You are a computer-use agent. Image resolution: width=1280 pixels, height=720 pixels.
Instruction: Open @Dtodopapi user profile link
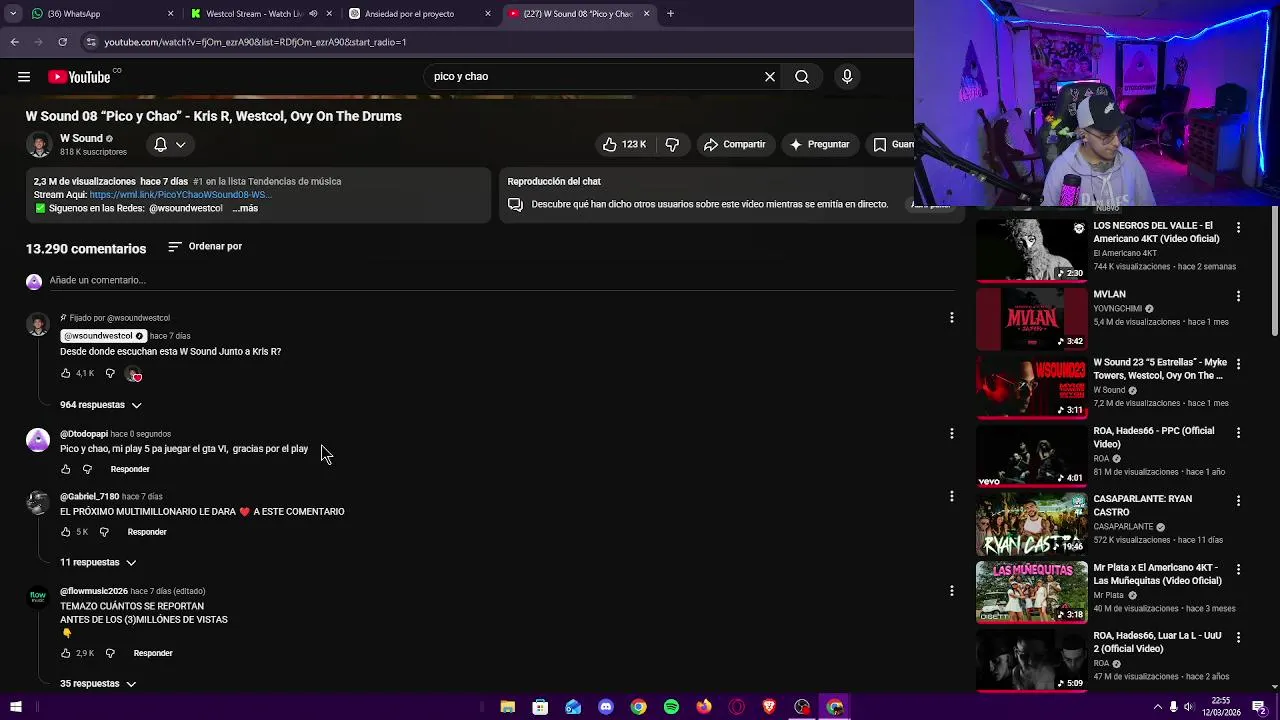point(84,434)
